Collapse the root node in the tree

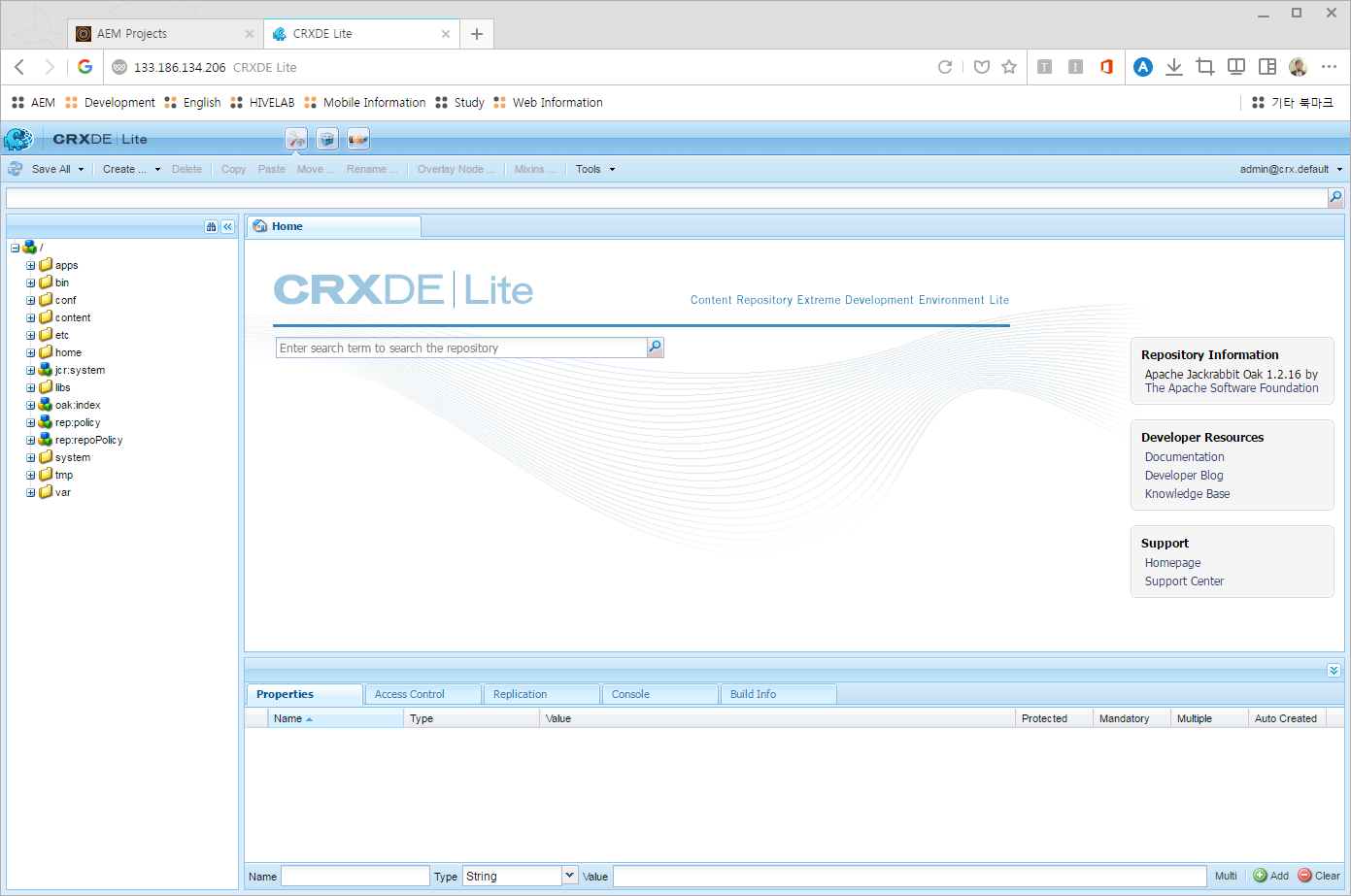click(x=15, y=248)
